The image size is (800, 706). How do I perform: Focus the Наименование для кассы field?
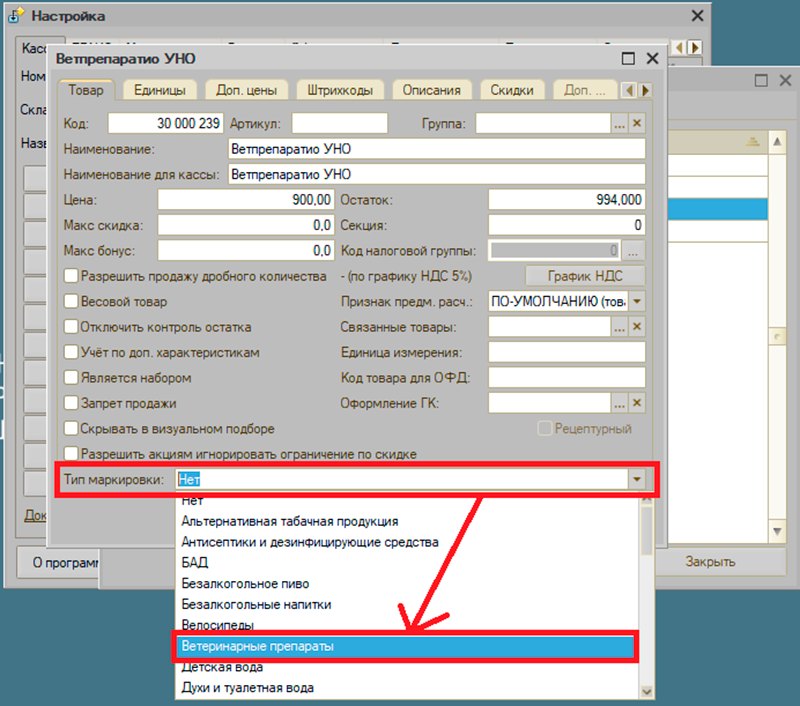click(x=437, y=174)
